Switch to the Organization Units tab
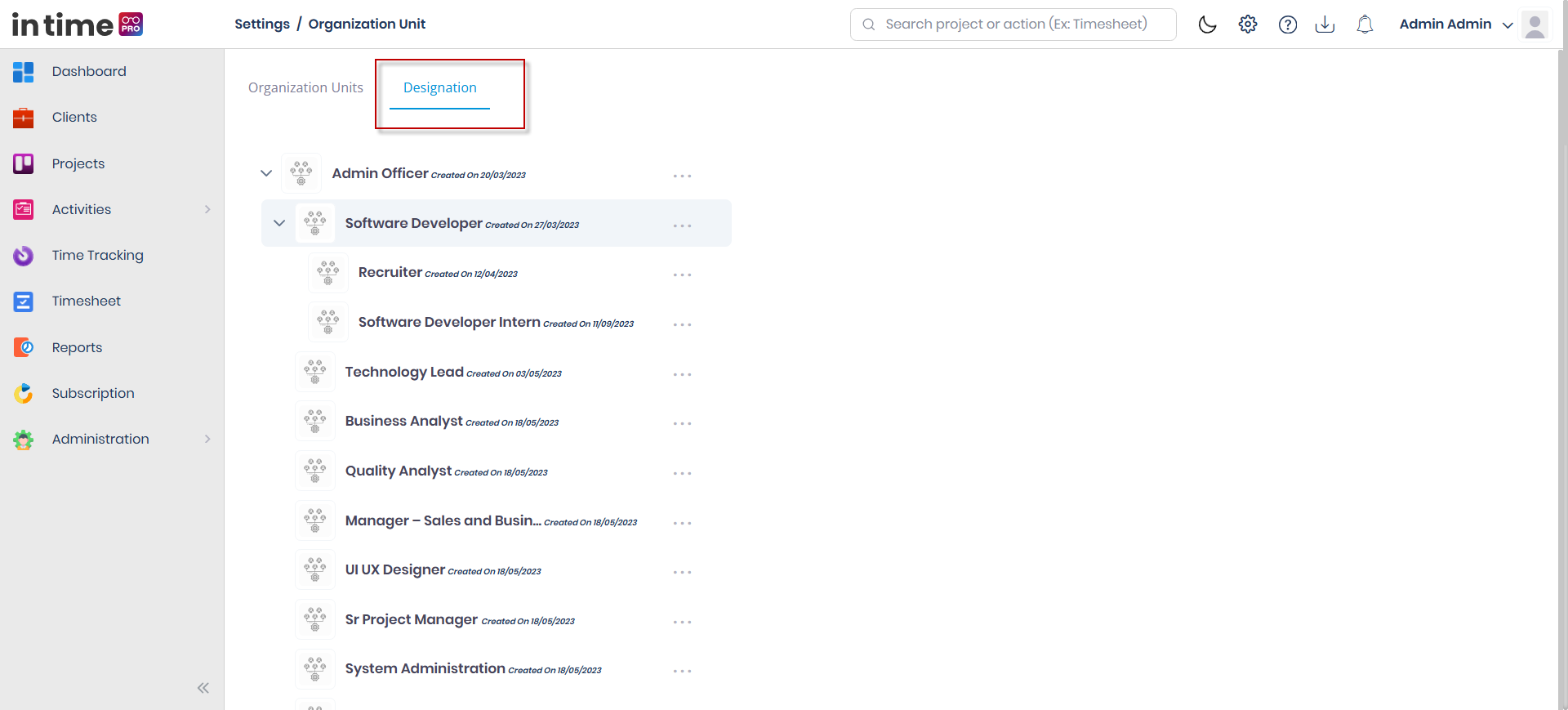The height and width of the screenshot is (710, 1568). click(305, 87)
